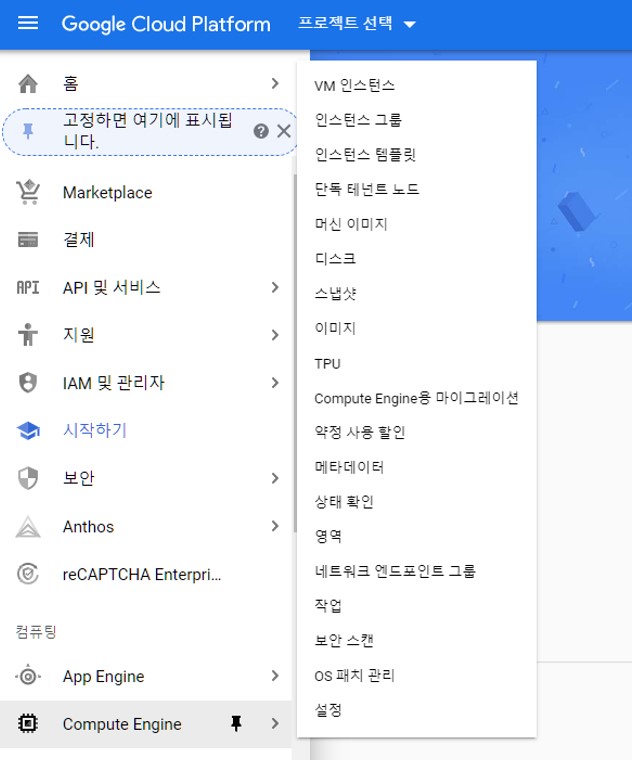Click the Marketplace cart icon
Screen dimensions: 632x760
click(x=28, y=192)
